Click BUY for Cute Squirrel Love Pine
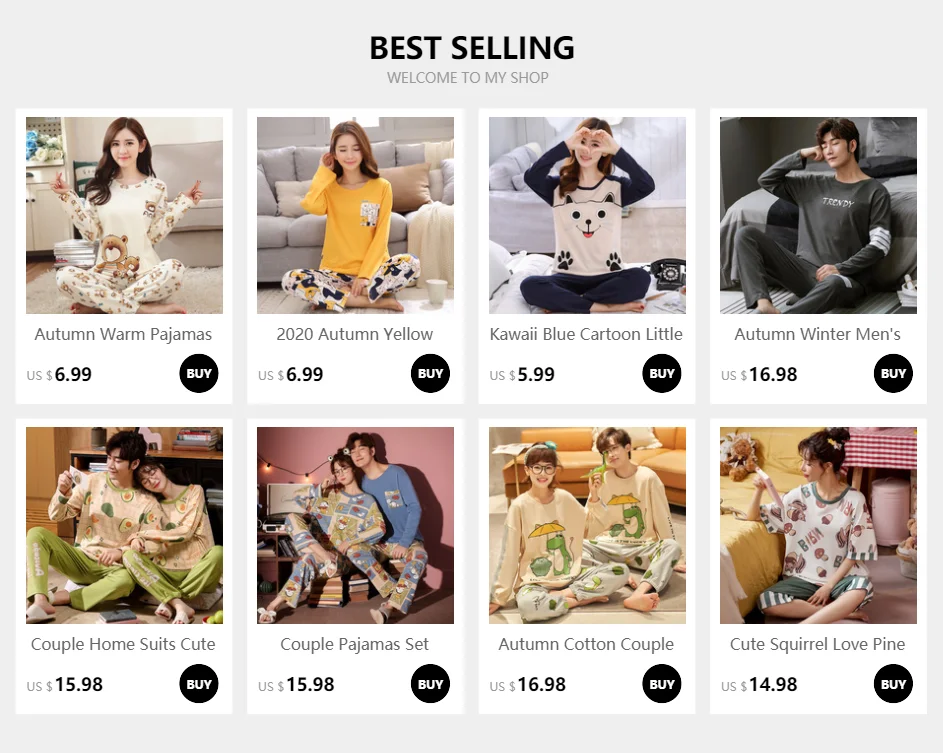This screenshot has width=943, height=753. pos(894,684)
